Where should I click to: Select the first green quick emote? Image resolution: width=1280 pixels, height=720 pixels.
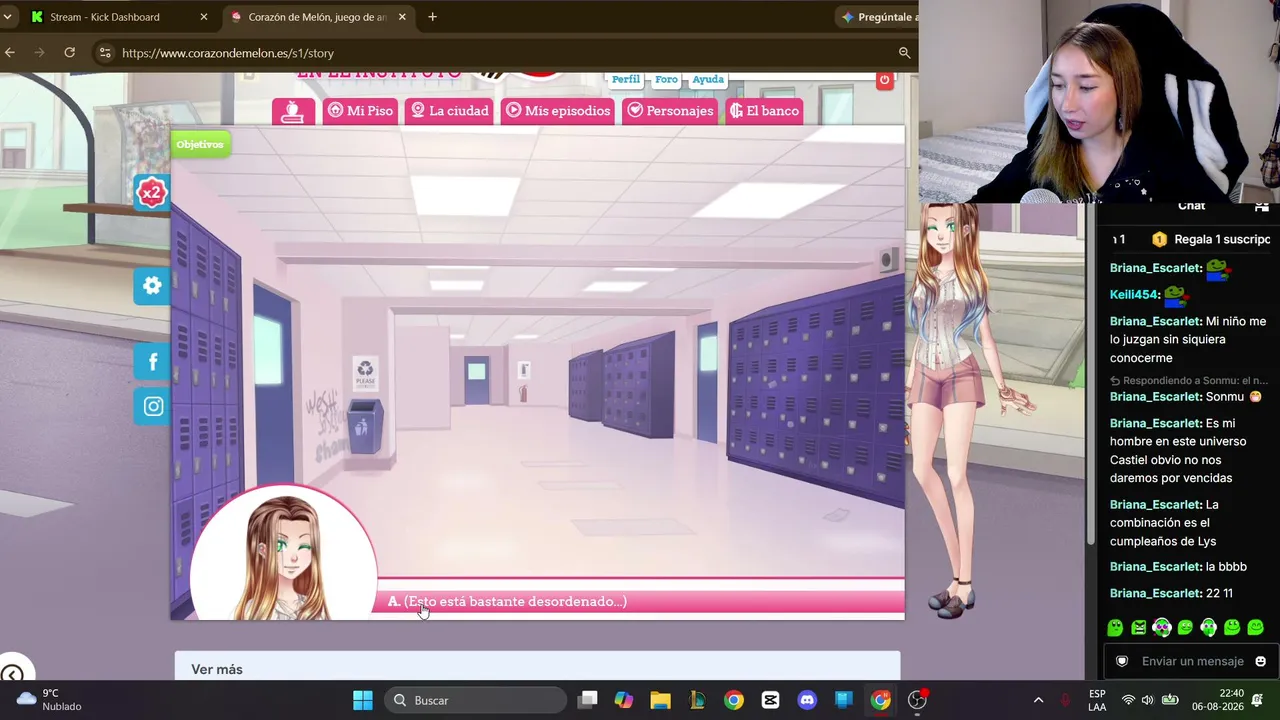[x=1115, y=628]
